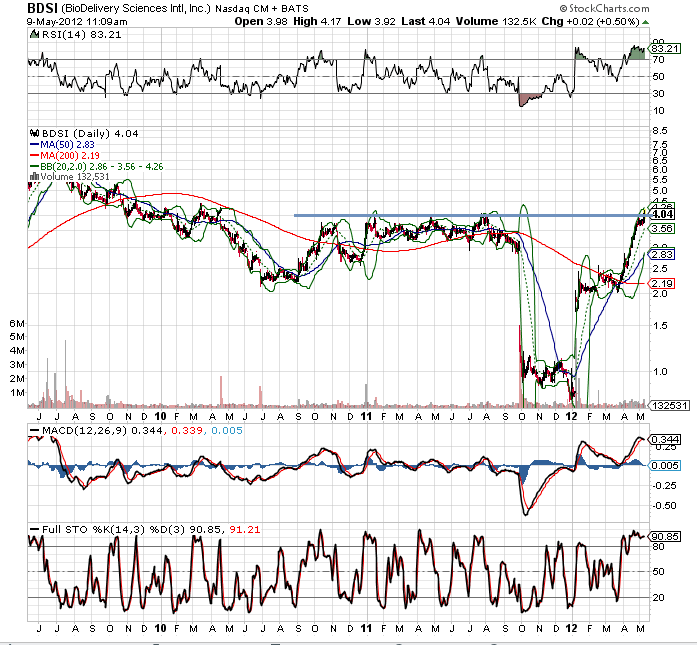Click the Chg +0.02 (+0.50%) value
The height and width of the screenshot is (645, 697).
click(590, 21)
